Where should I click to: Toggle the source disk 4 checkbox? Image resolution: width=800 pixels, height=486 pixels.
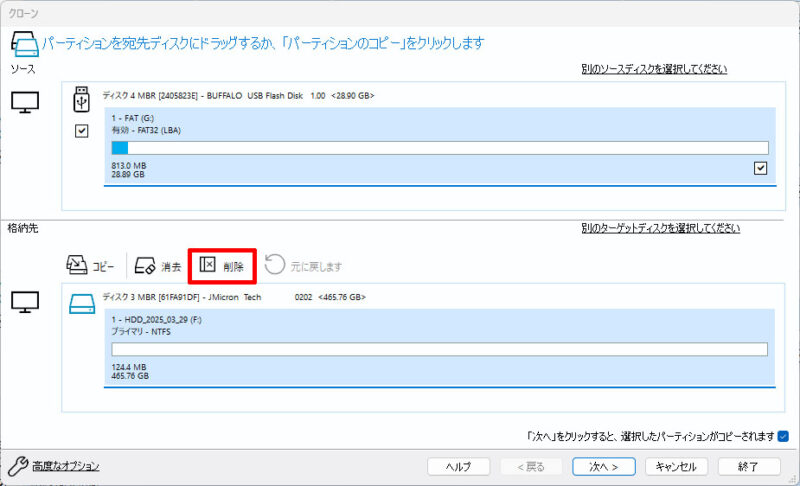[82, 131]
